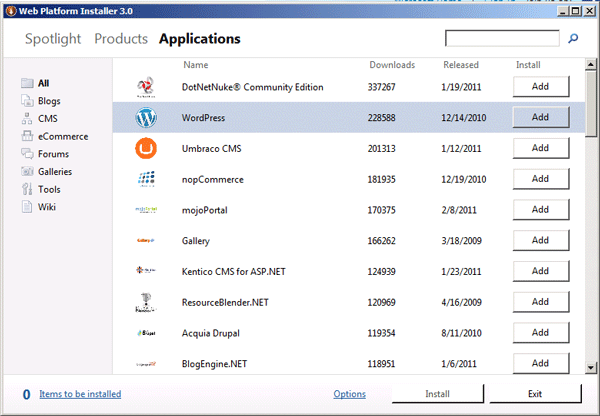Click the Acquia Drupal logo icon
600x416 pixels.
click(x=146, y=333)
